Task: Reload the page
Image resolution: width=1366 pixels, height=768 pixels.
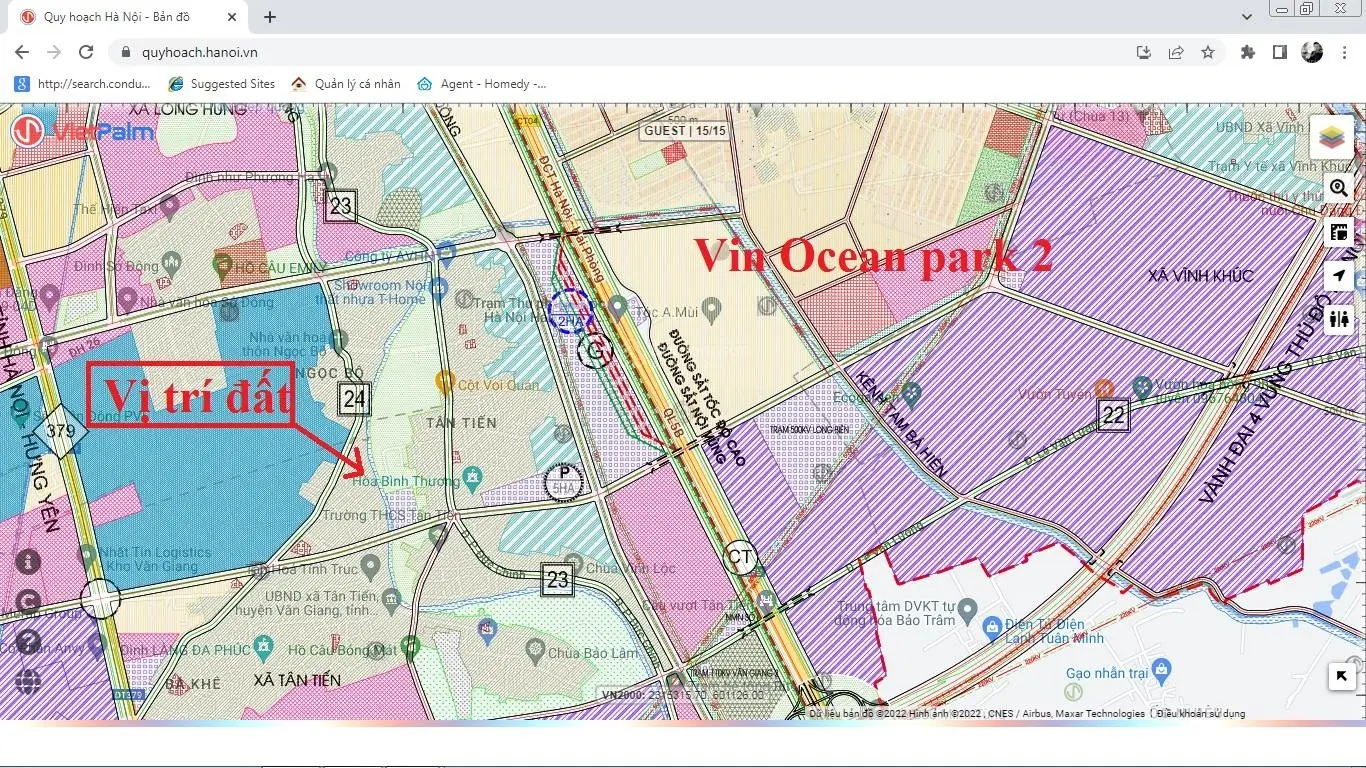Action: click(86, 52)
